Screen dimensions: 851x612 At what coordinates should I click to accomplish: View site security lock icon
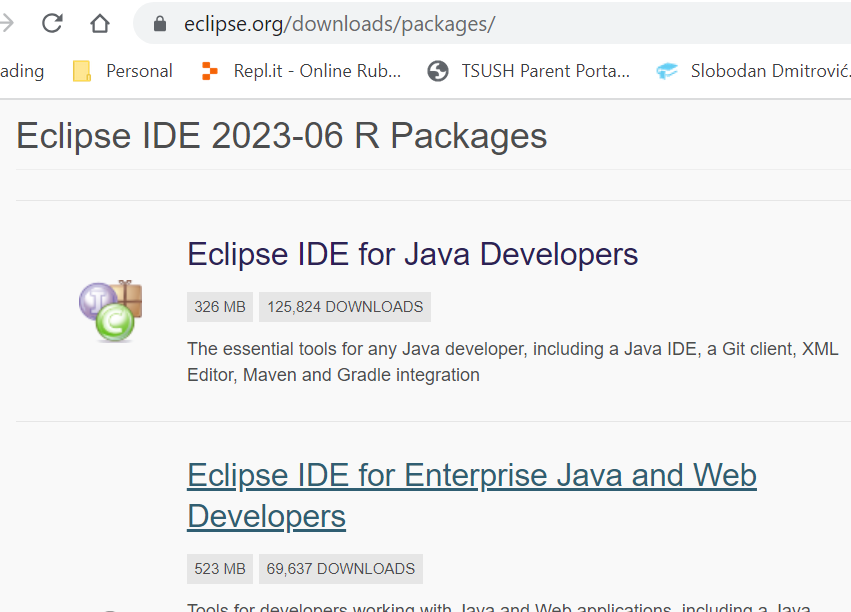click(160, 23)
